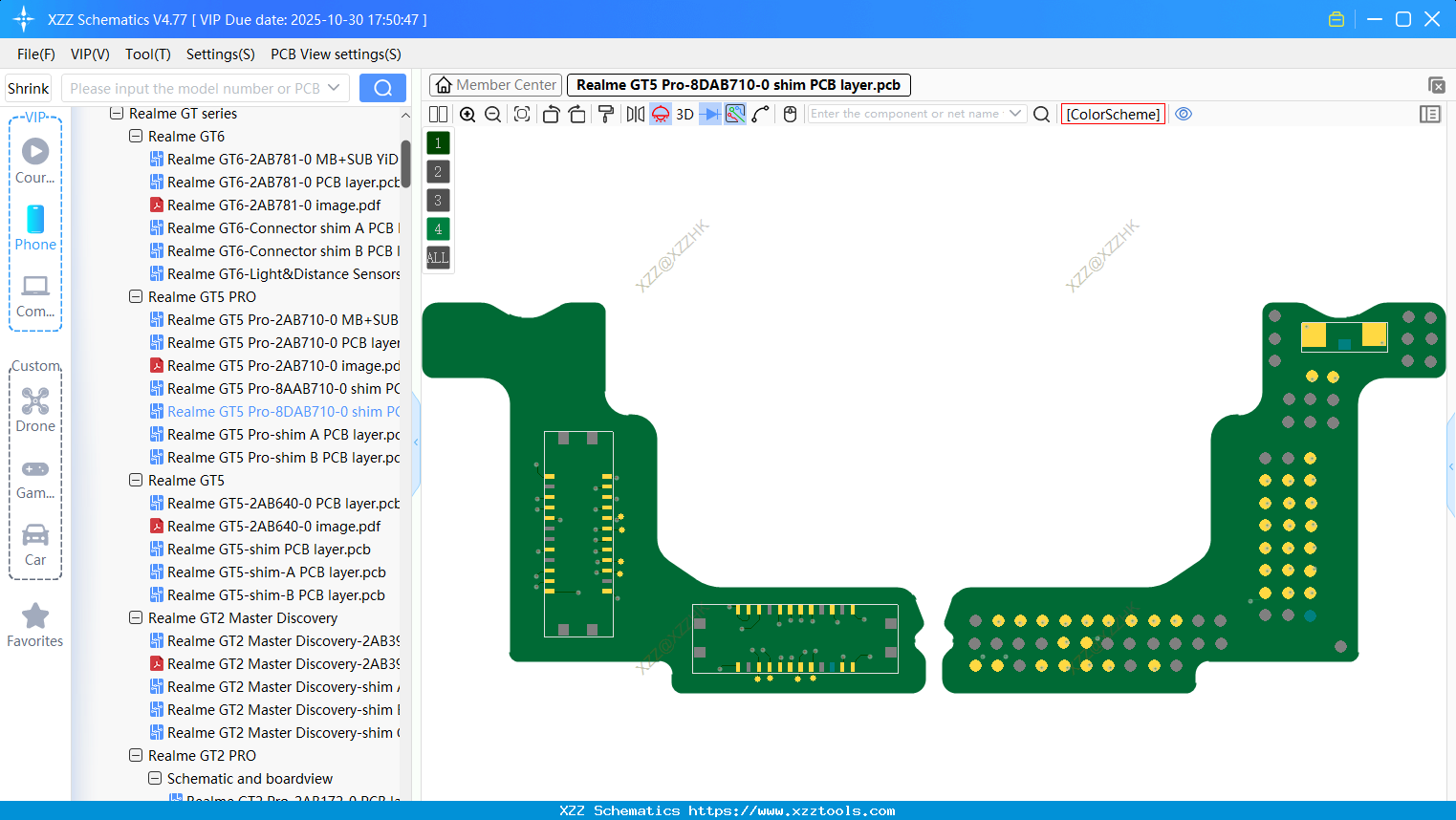
Task: Search for the entered component or net
Action: click(x=1042, y=115)
